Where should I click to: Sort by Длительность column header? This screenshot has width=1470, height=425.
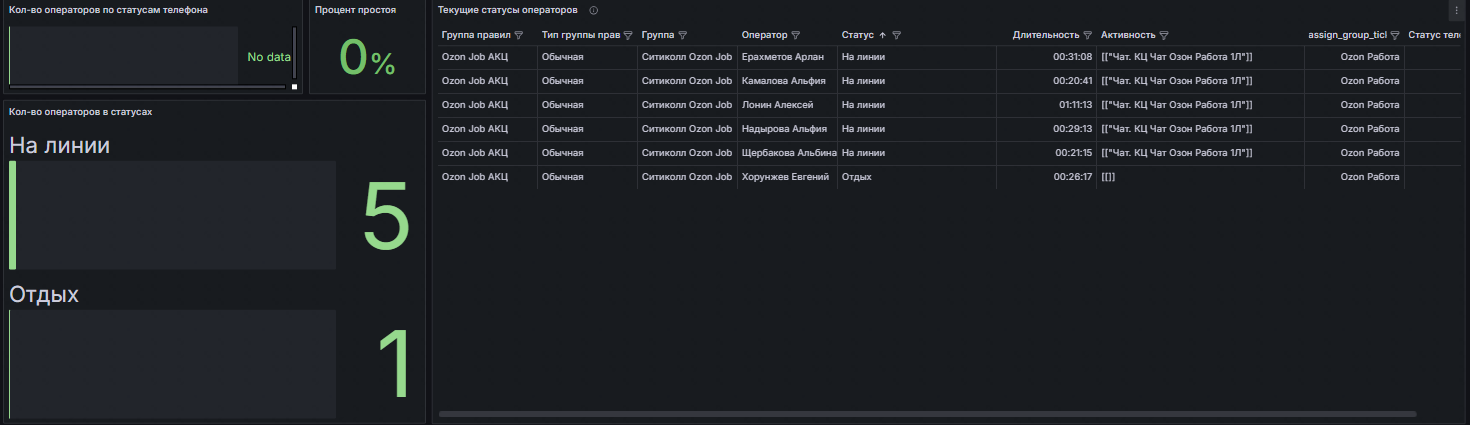point(1046,35)
